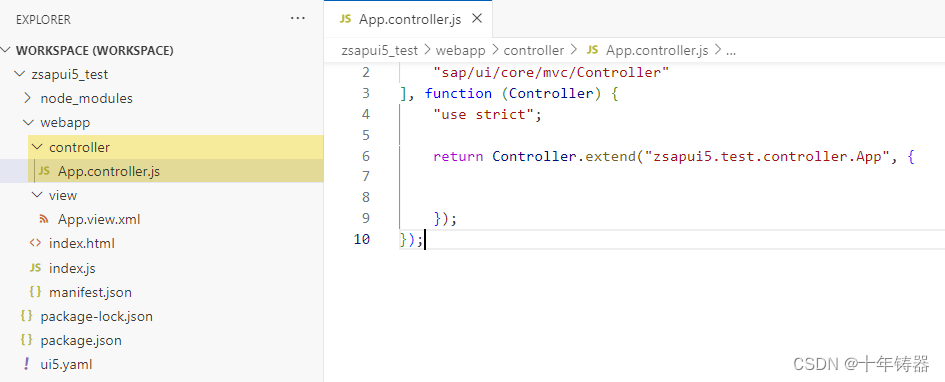The height and width of the screenshot is (382, 945).
Task: Open index.html in the explorer
Action: click(81, 243)
